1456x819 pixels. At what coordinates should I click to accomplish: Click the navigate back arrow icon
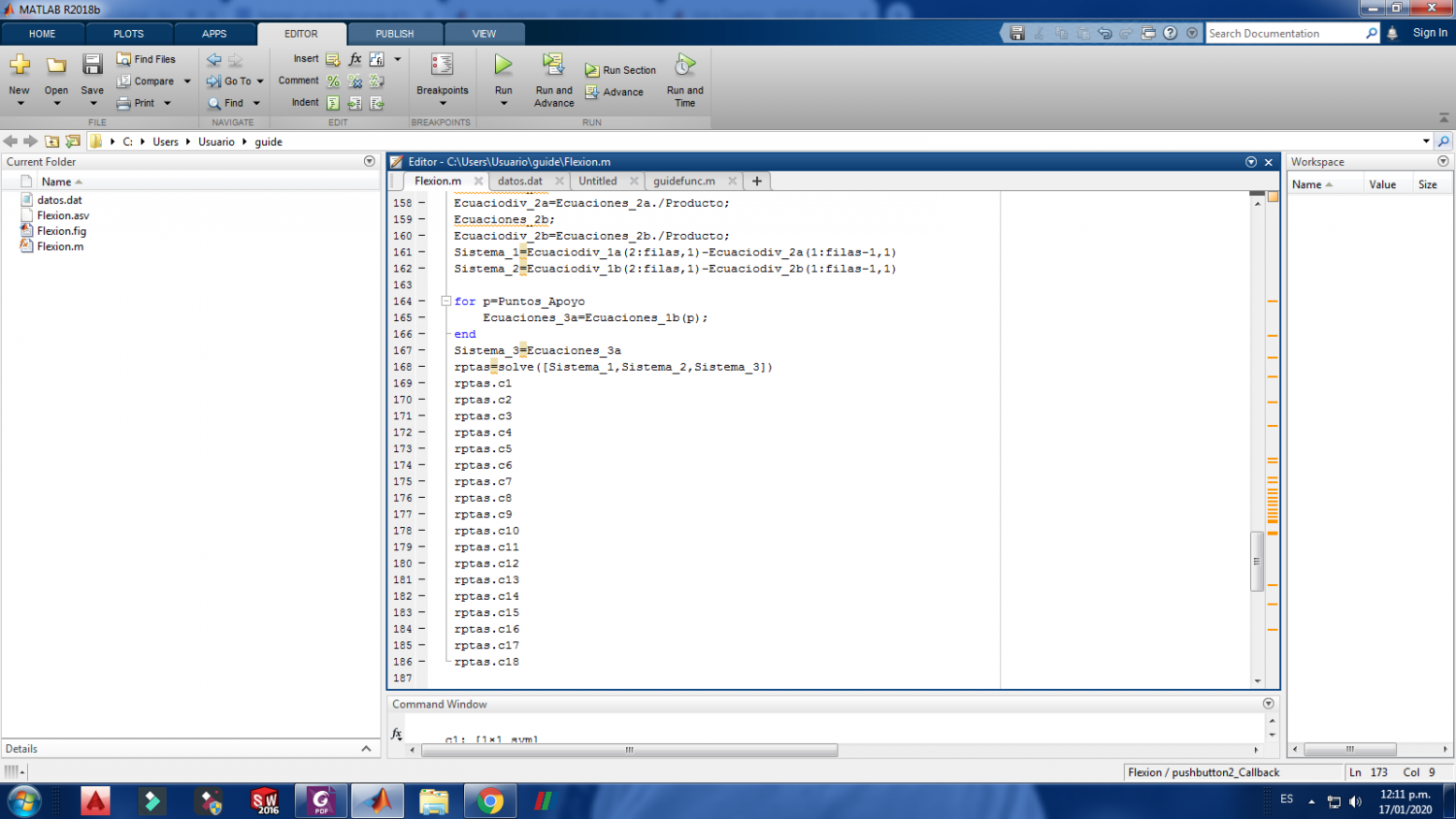11,142
